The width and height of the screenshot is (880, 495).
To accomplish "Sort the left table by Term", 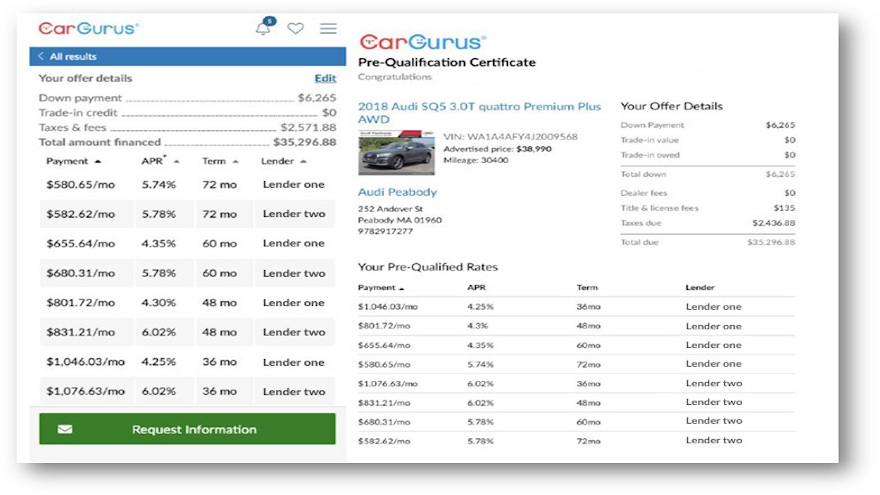I will click(220, 161).
